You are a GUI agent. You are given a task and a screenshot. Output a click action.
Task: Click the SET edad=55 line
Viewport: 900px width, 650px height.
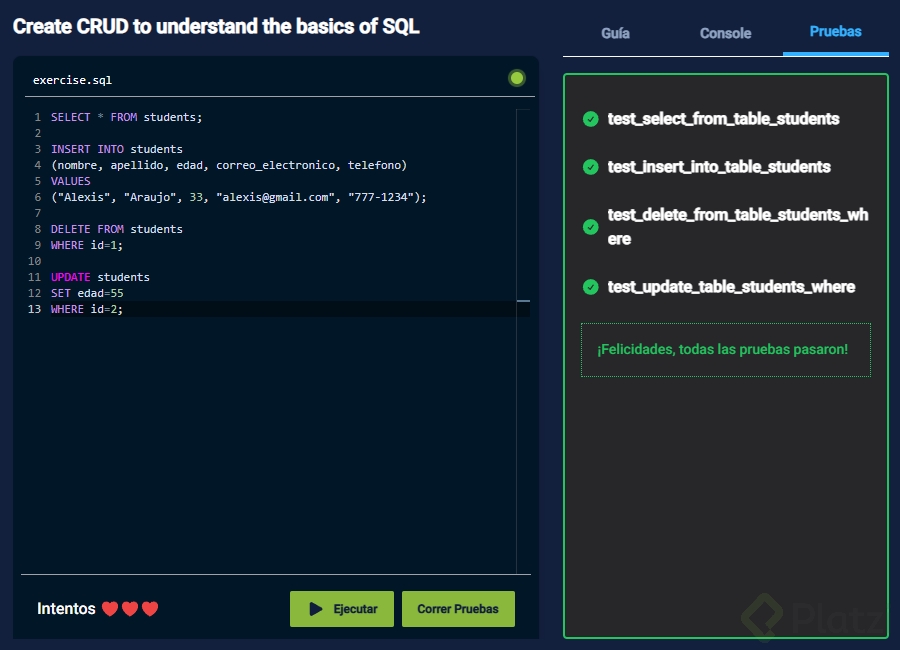point(87,293)
